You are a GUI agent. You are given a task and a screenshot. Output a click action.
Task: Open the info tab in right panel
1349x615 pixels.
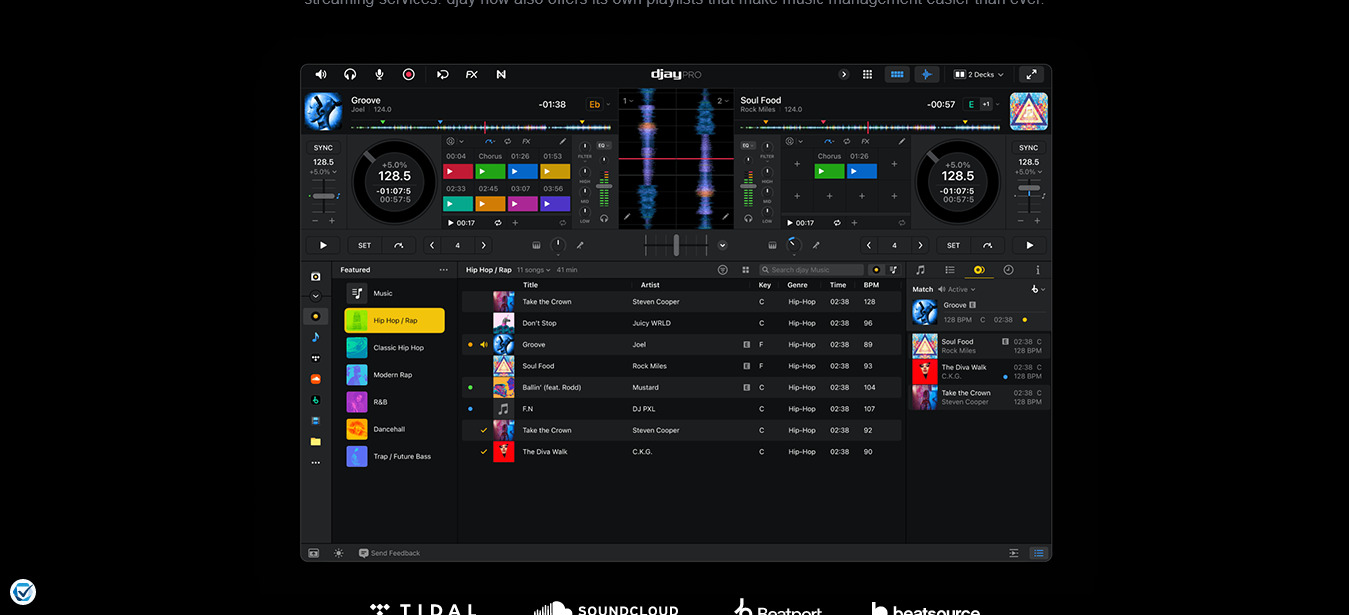pyautogui.click(x=1037, y=270)
